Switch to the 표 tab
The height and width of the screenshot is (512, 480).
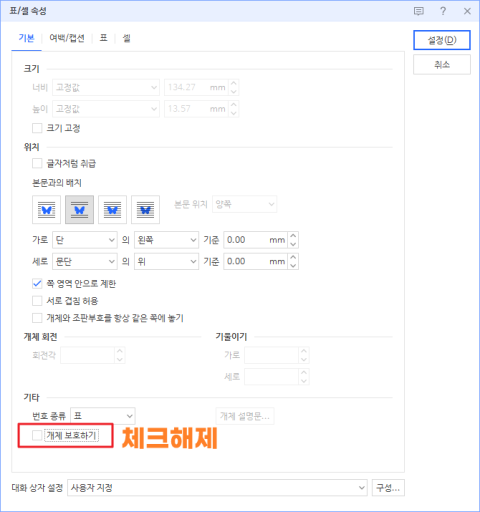103,38
